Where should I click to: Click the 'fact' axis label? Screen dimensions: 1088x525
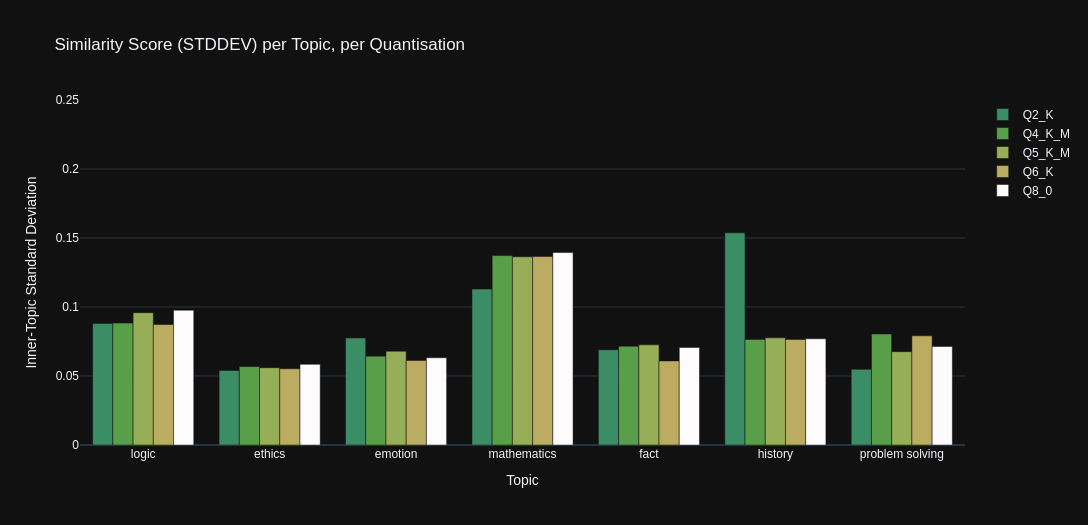pyautogui.click(x=649, y=454)
